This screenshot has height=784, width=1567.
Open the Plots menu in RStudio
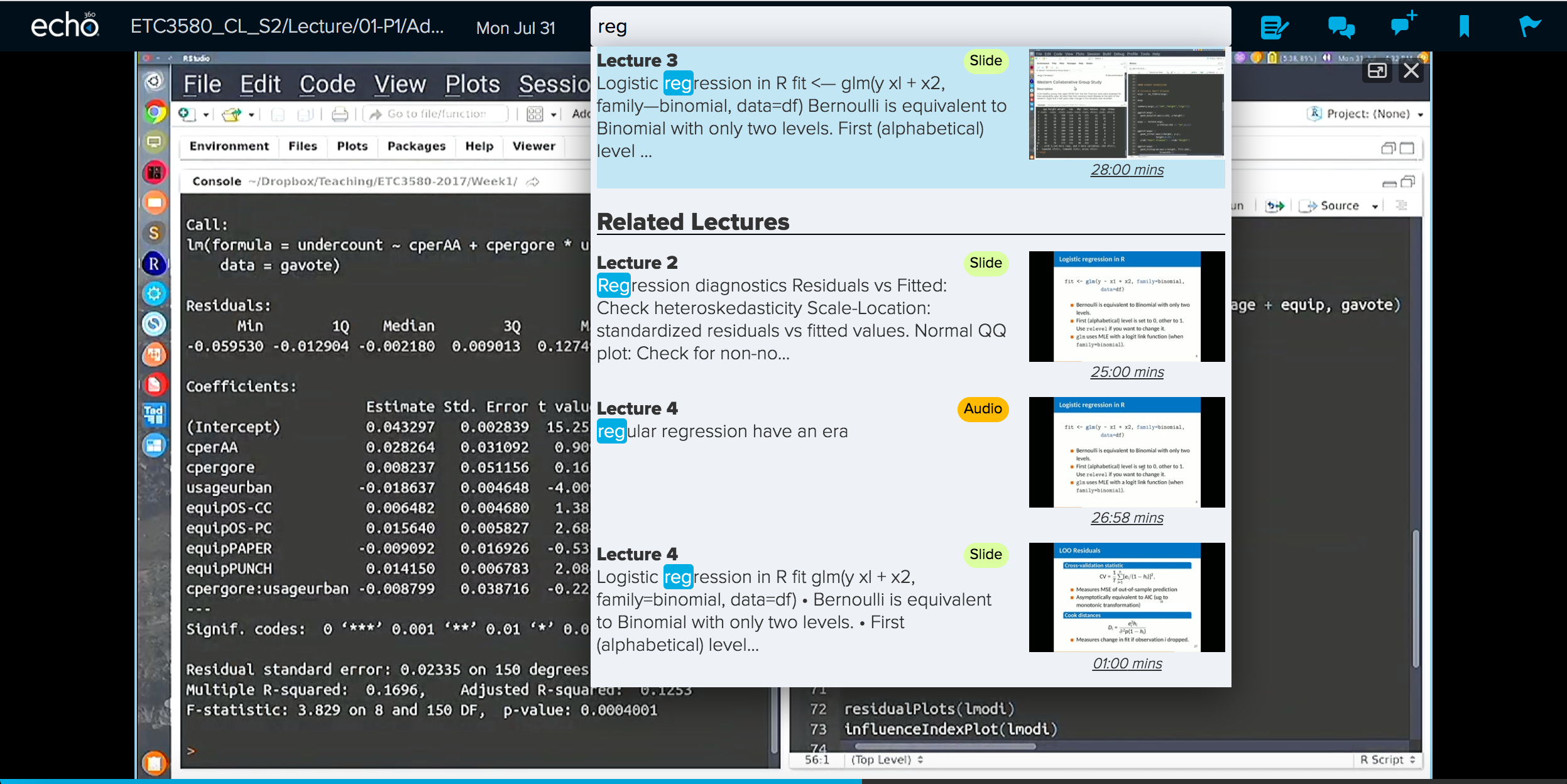[x=472, y=84]
